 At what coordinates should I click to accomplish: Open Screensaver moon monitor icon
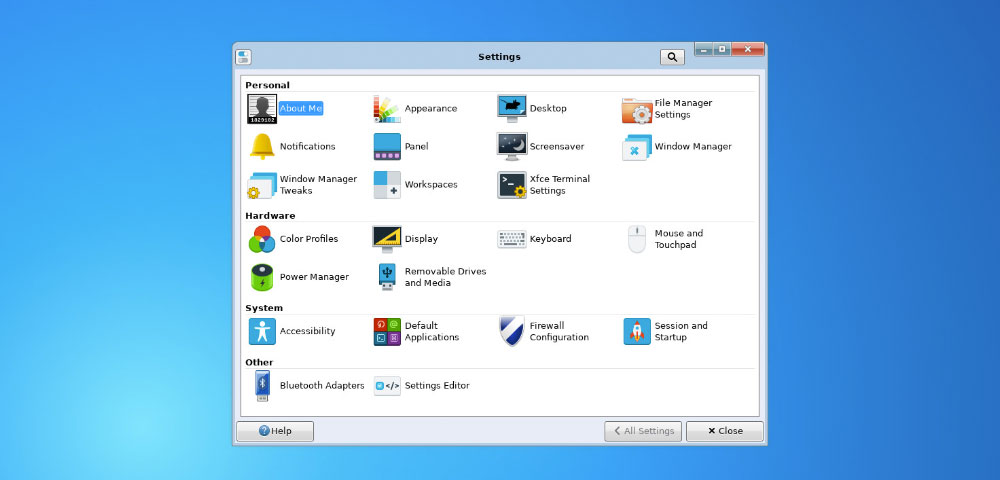point(511,147)
